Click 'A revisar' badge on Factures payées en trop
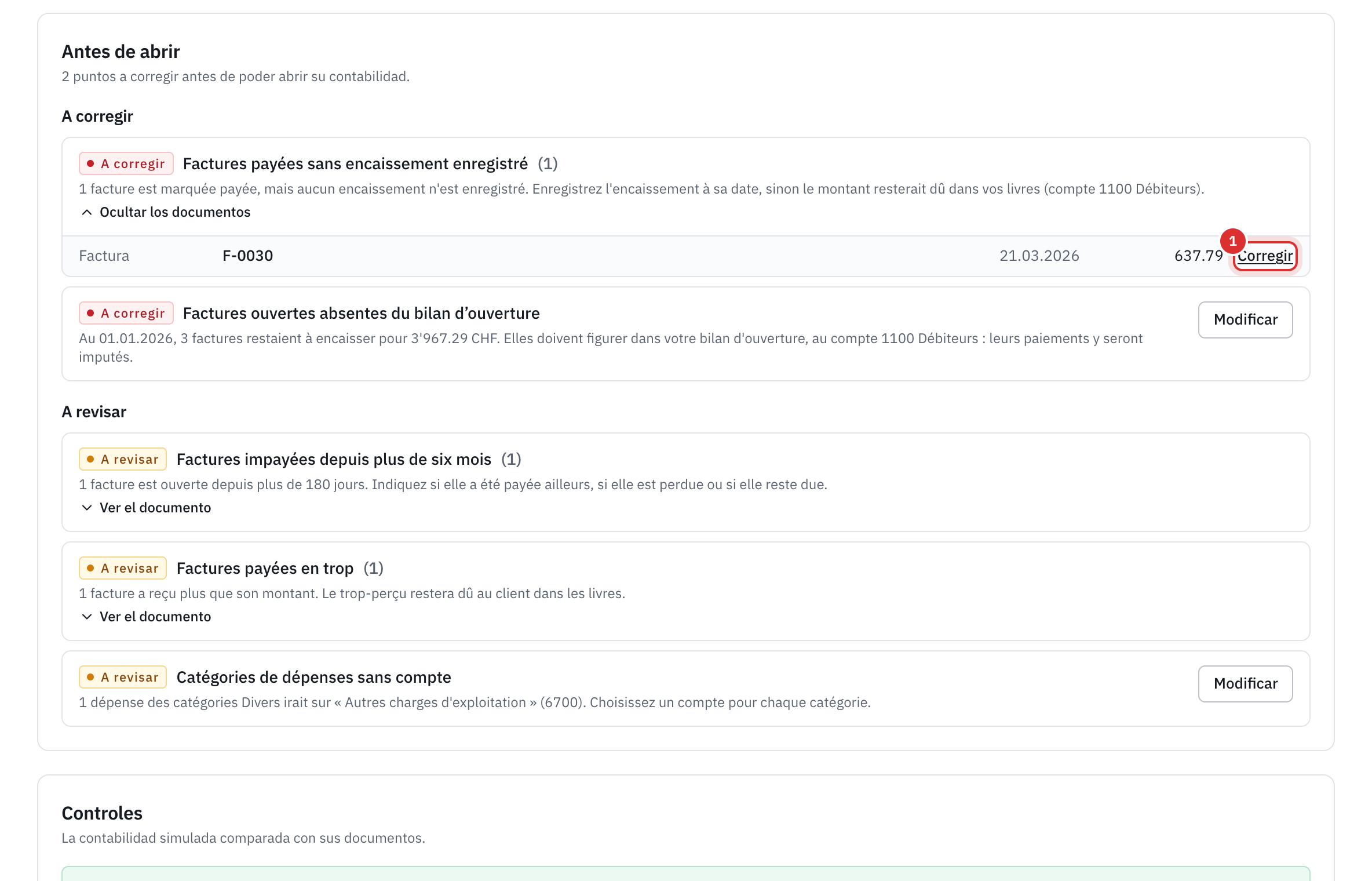 pos(123,568)
